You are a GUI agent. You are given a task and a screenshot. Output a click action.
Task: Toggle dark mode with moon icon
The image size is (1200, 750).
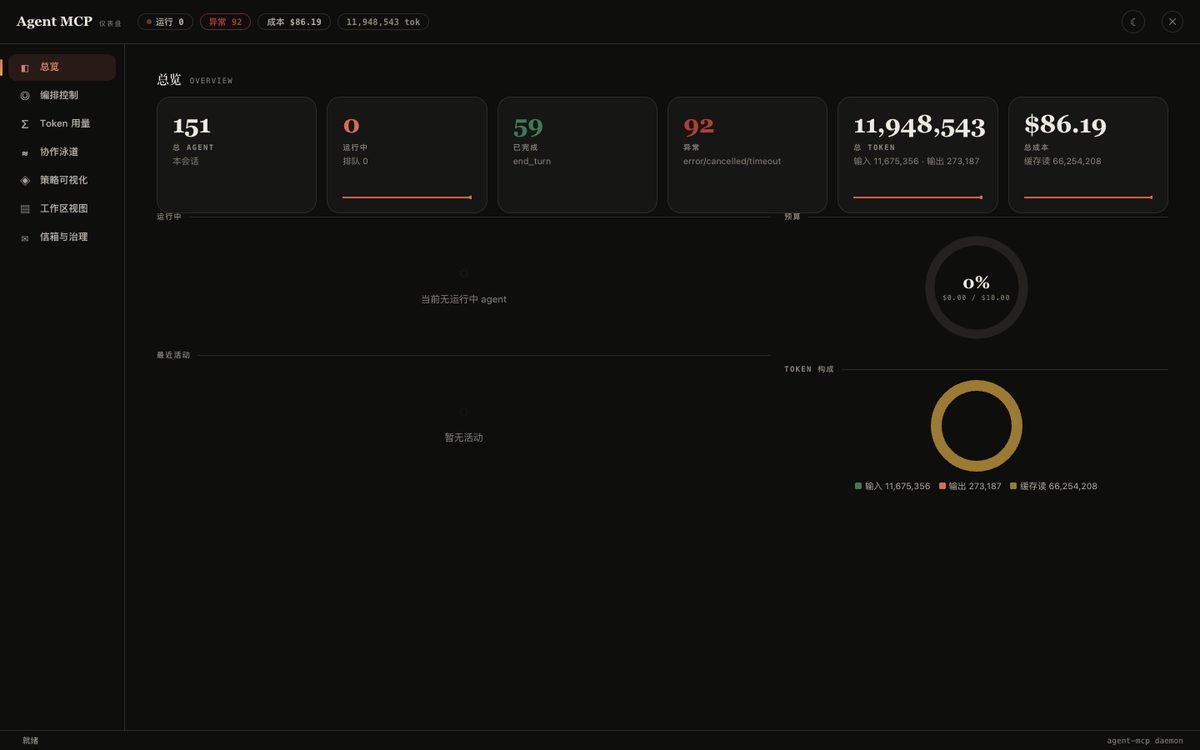1133,22
